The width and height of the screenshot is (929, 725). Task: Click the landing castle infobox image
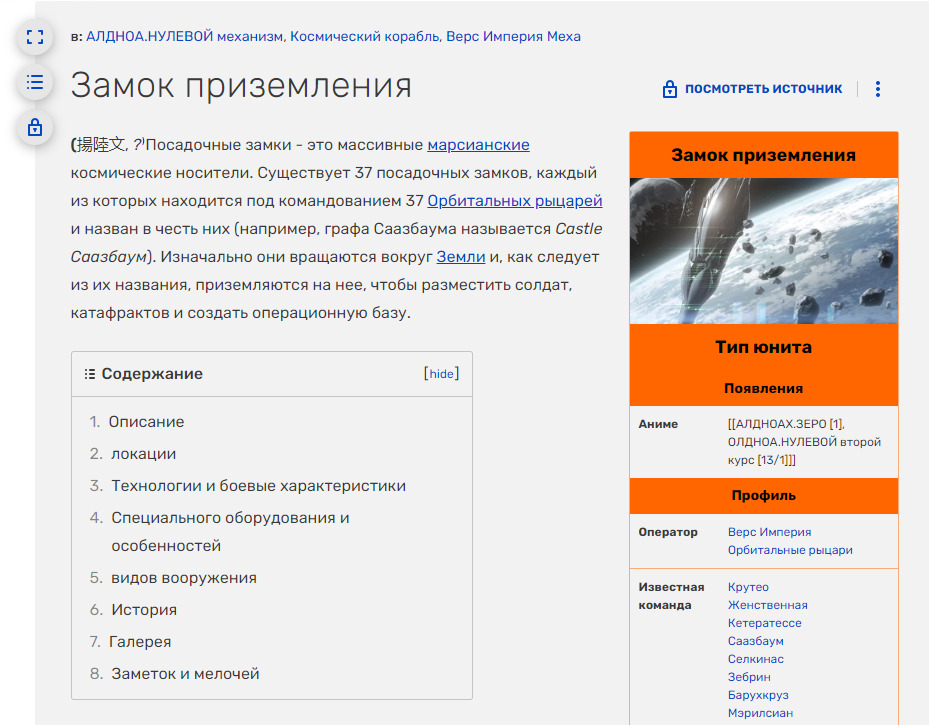point(764,251)
